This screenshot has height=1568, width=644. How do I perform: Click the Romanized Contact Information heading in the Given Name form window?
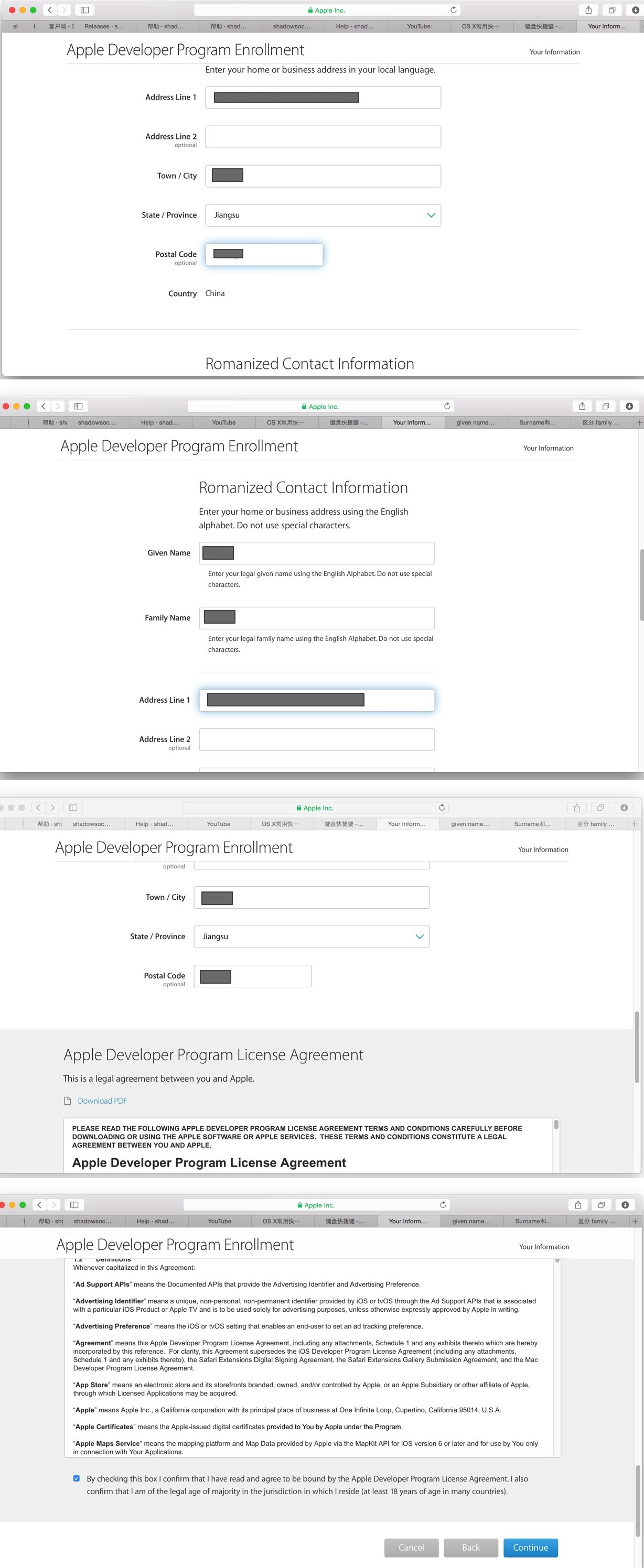[304, 487]
